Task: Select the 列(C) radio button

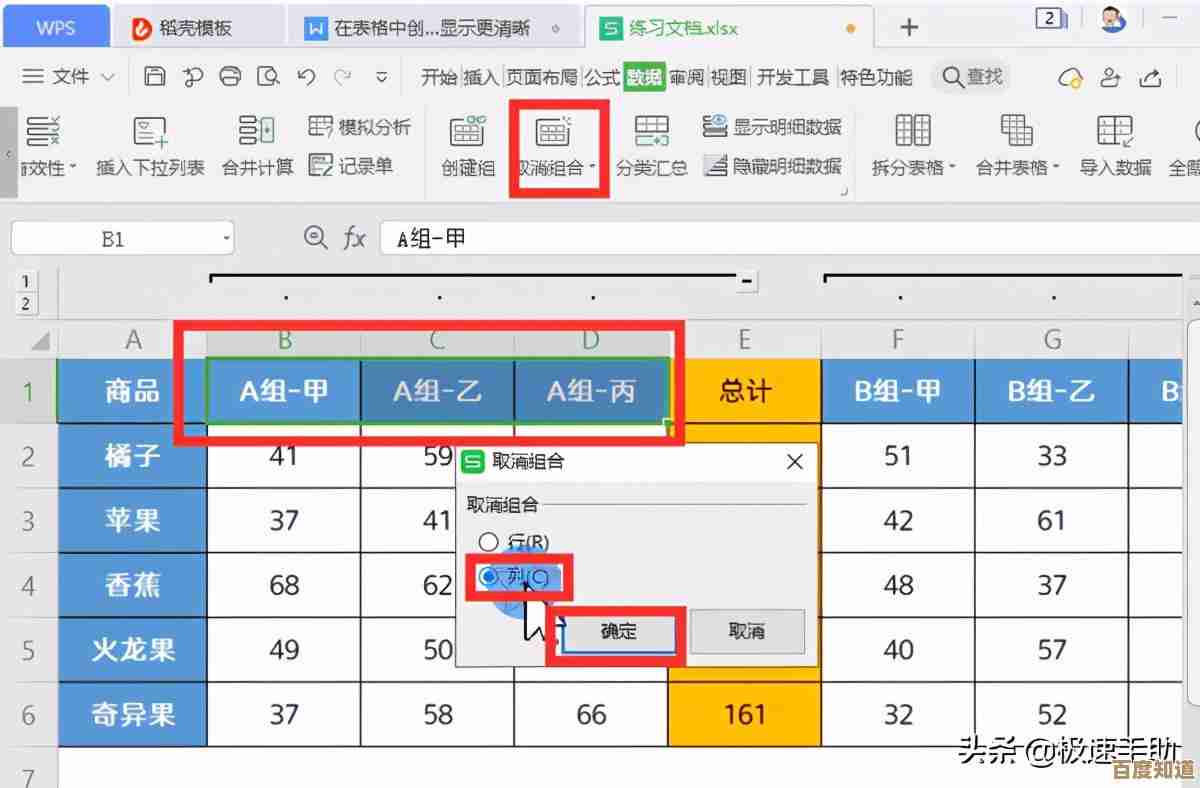Action: pos(488,577)
